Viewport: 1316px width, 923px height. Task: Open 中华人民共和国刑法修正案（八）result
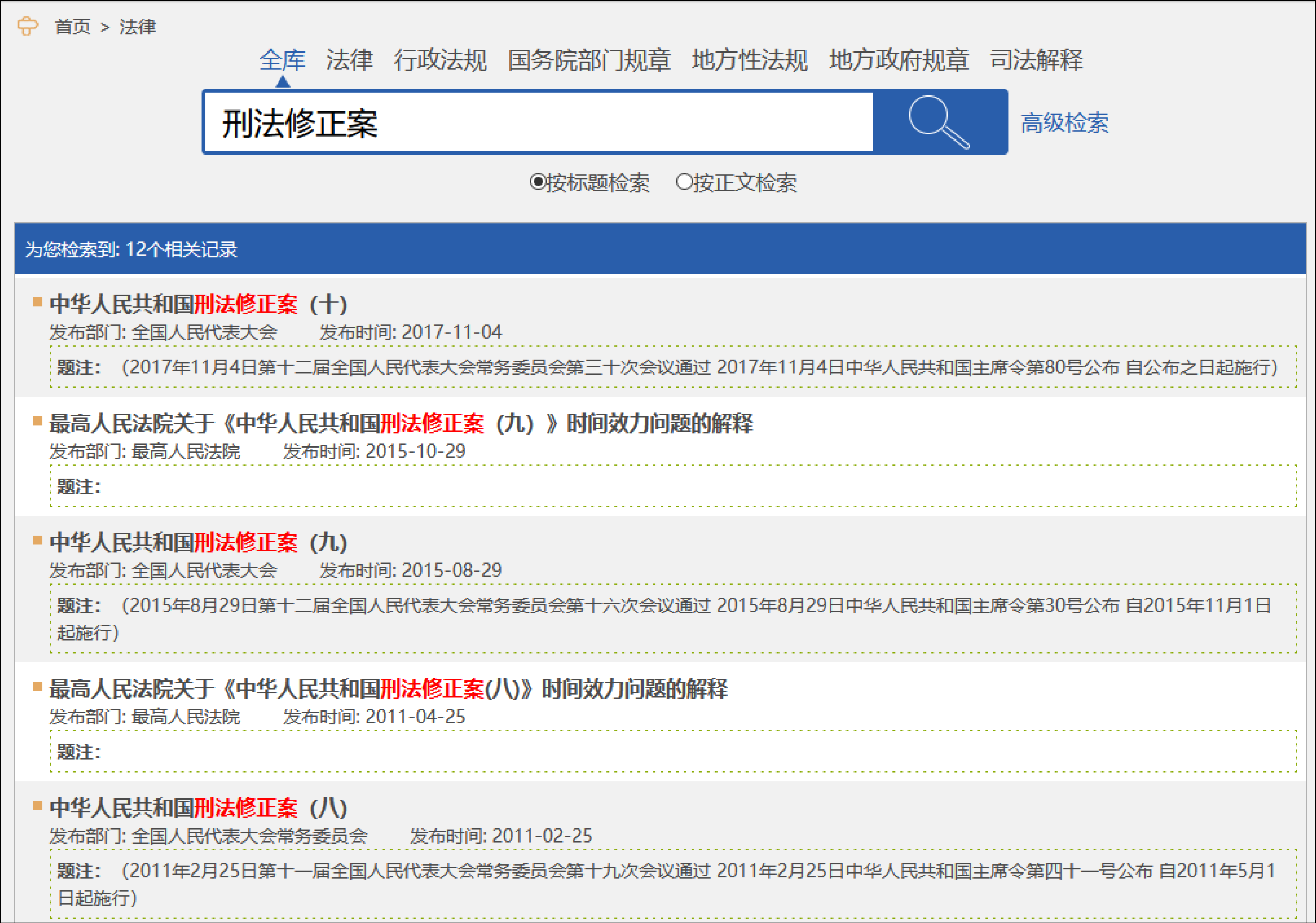tap(198, 807)
